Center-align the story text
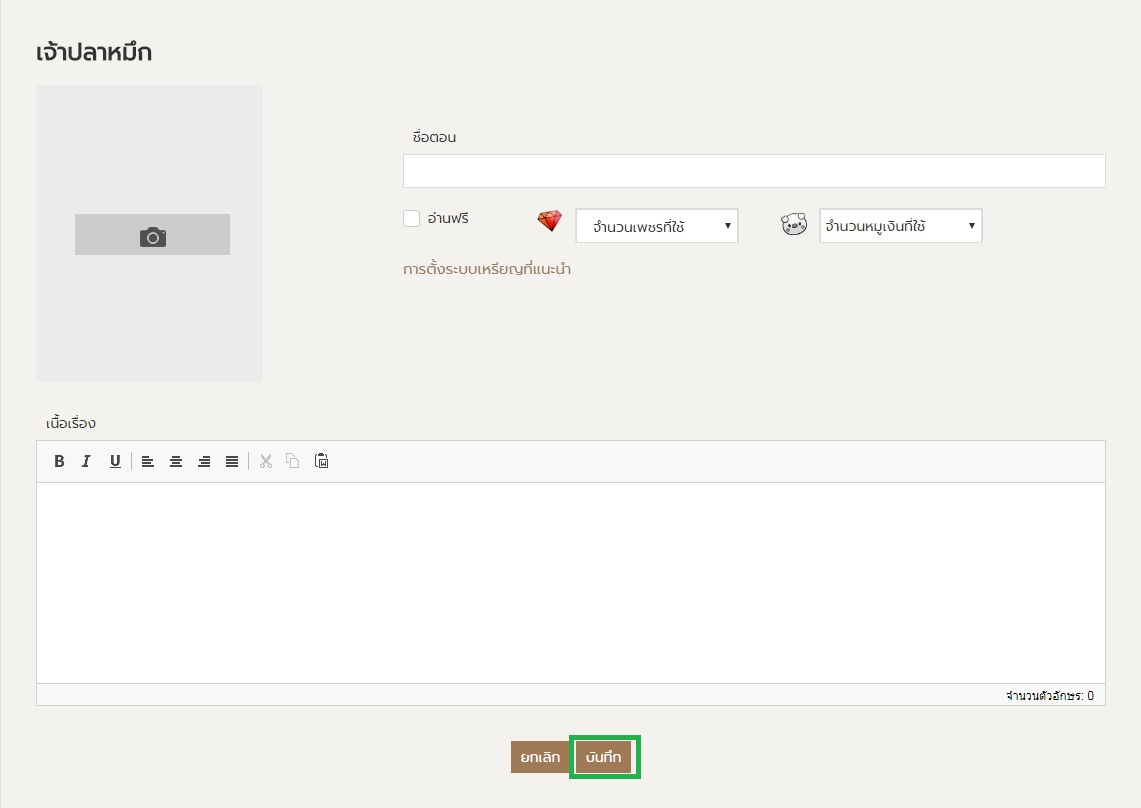Screen dimensions: 1141x808 pyautogui.click(x=176, y=461)
